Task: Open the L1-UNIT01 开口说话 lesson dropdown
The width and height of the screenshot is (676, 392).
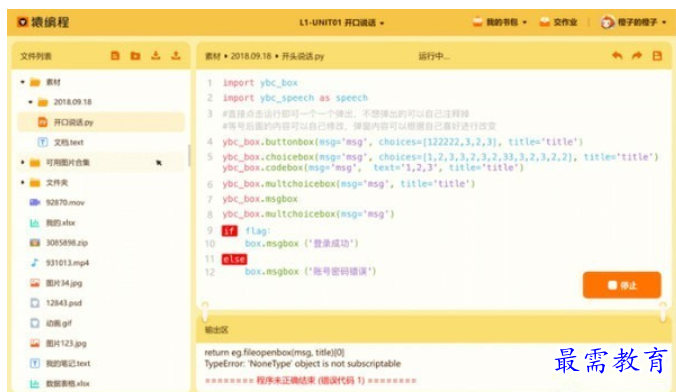Action: (341, 22)
